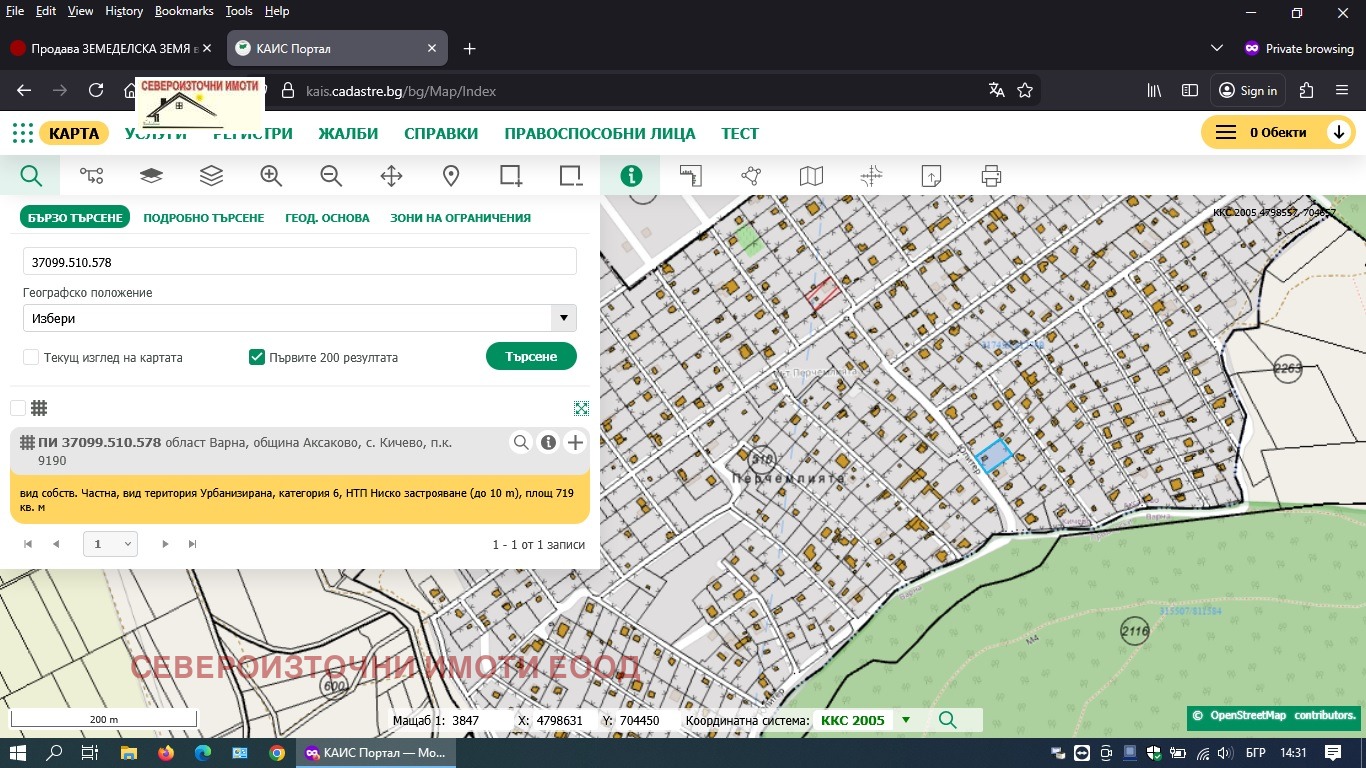Enable 'Текущ изглед на картата' checkbox
Image resolution: width=1366 pixels, height=768 pixels.
(x=31, y=357)
